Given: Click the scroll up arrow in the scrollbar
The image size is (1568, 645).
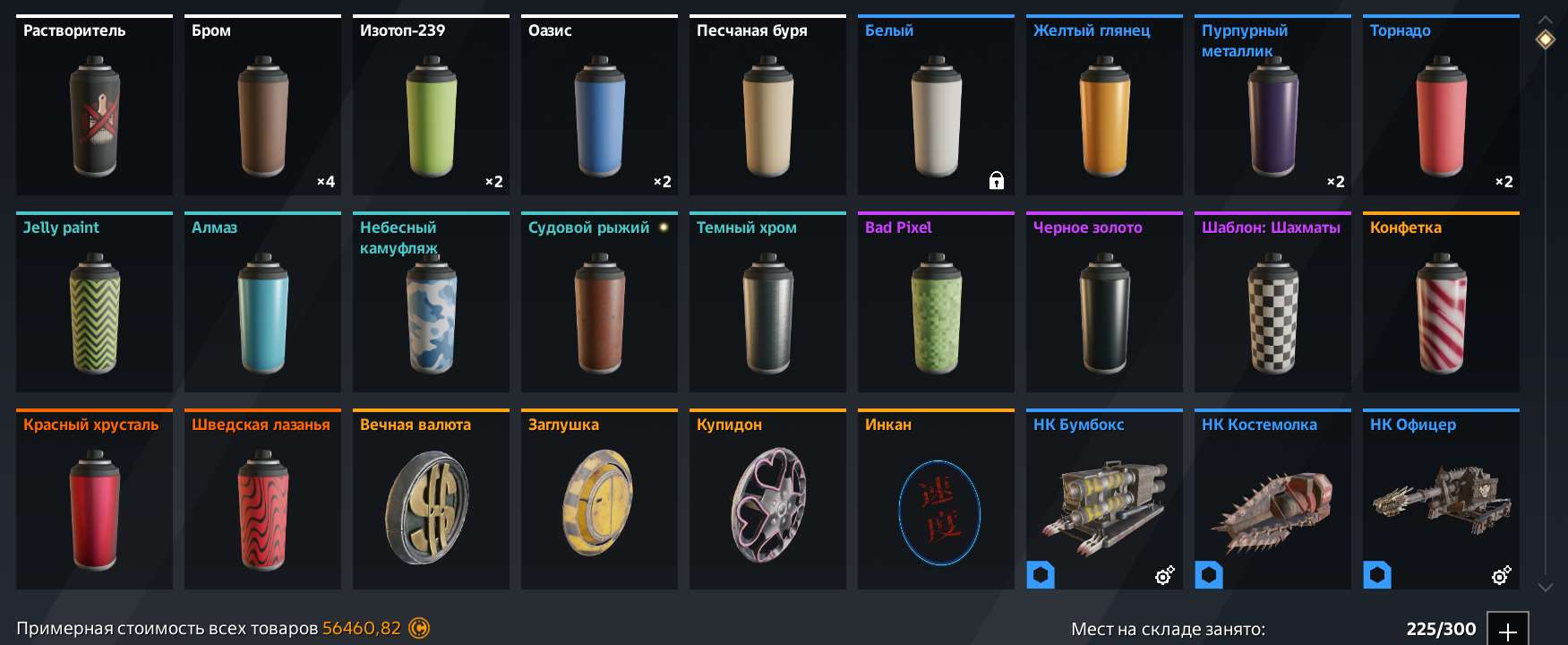Looking at the screenshot, I should point(1546,18).
